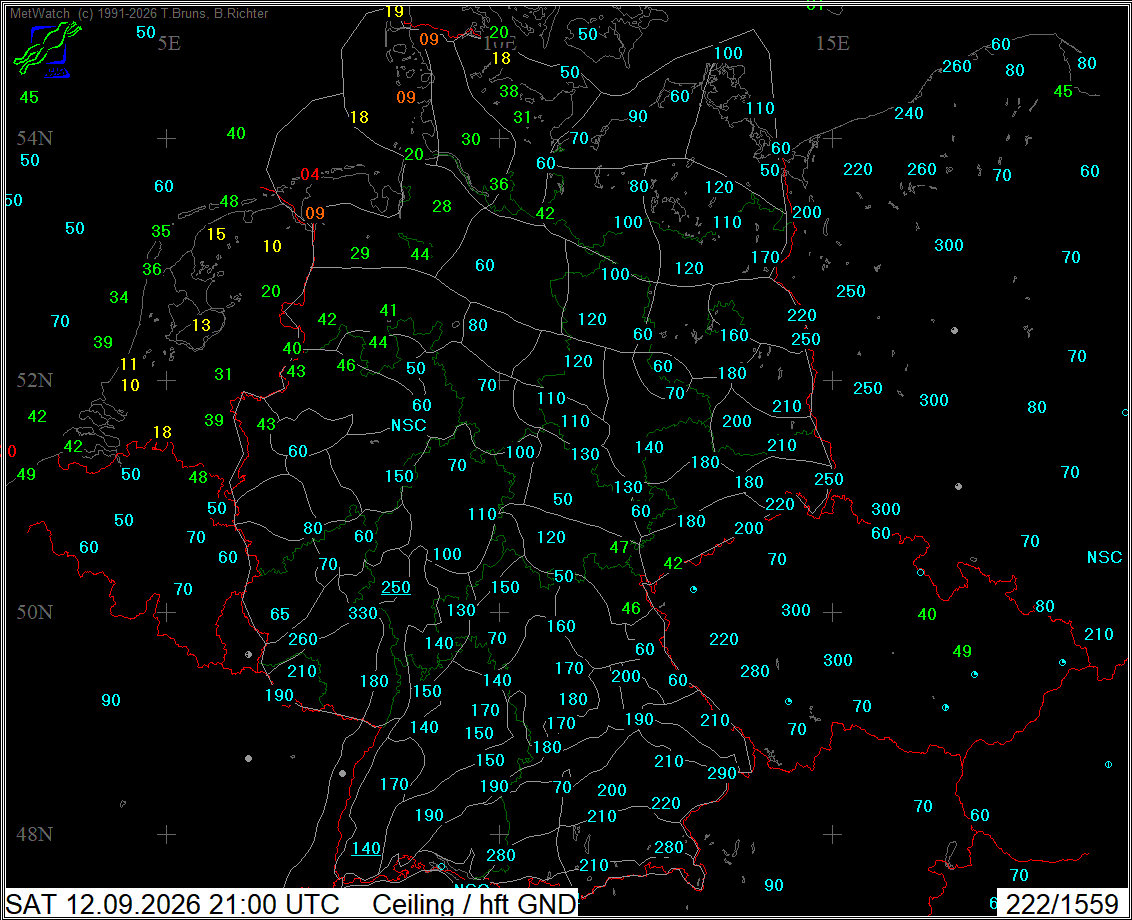The image size is (1132, 920).
Task: Select the yellow 13 ceiling value
Action: [x=201, y=325]
